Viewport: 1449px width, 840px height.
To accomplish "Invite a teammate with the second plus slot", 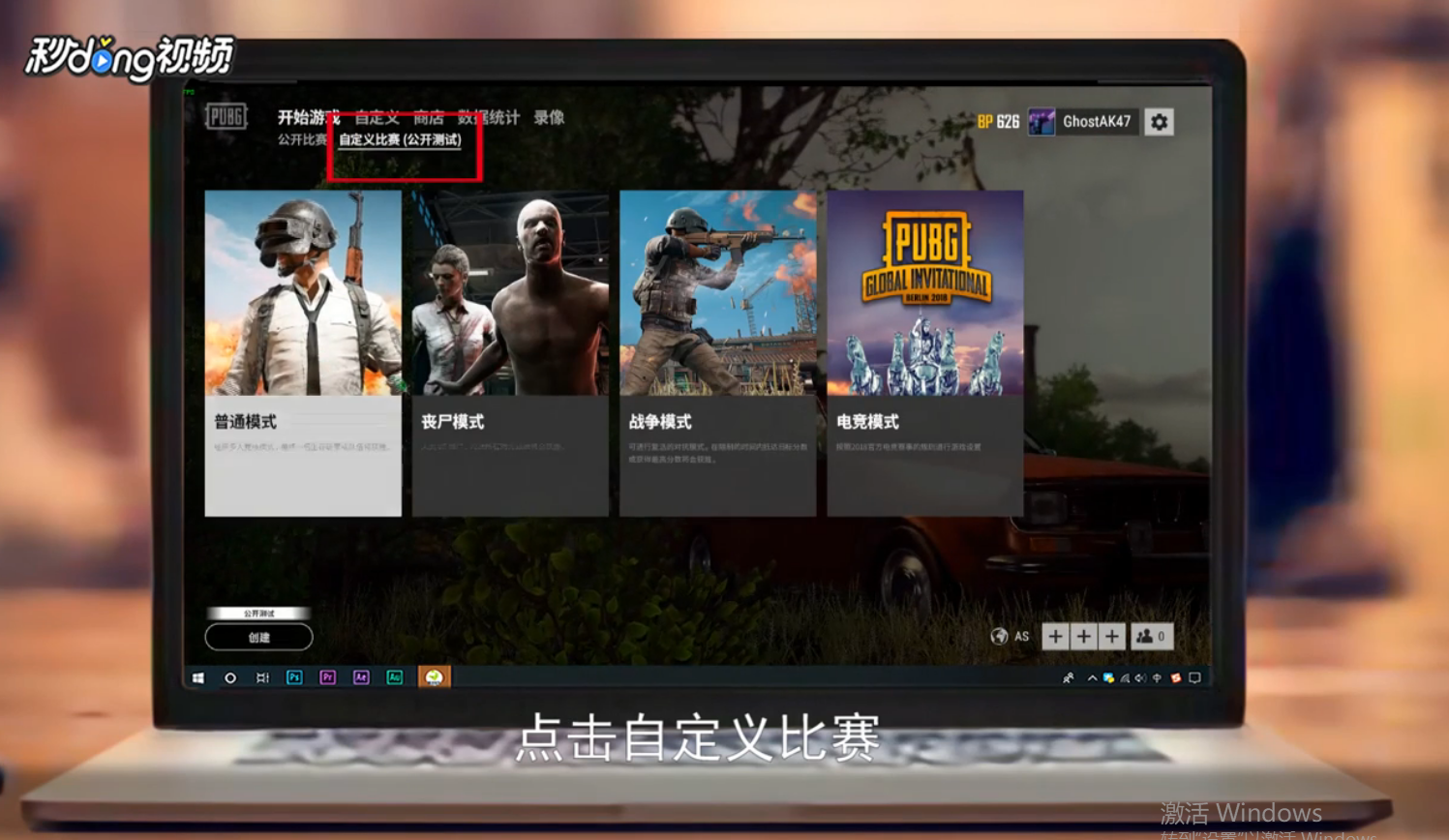I will click(1083, 636).
